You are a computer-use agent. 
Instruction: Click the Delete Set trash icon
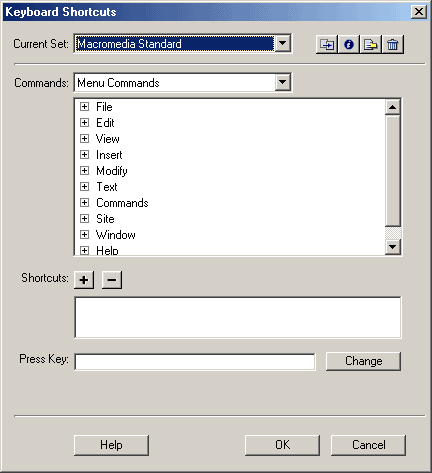pyautogui.click(x=393, y=44)
